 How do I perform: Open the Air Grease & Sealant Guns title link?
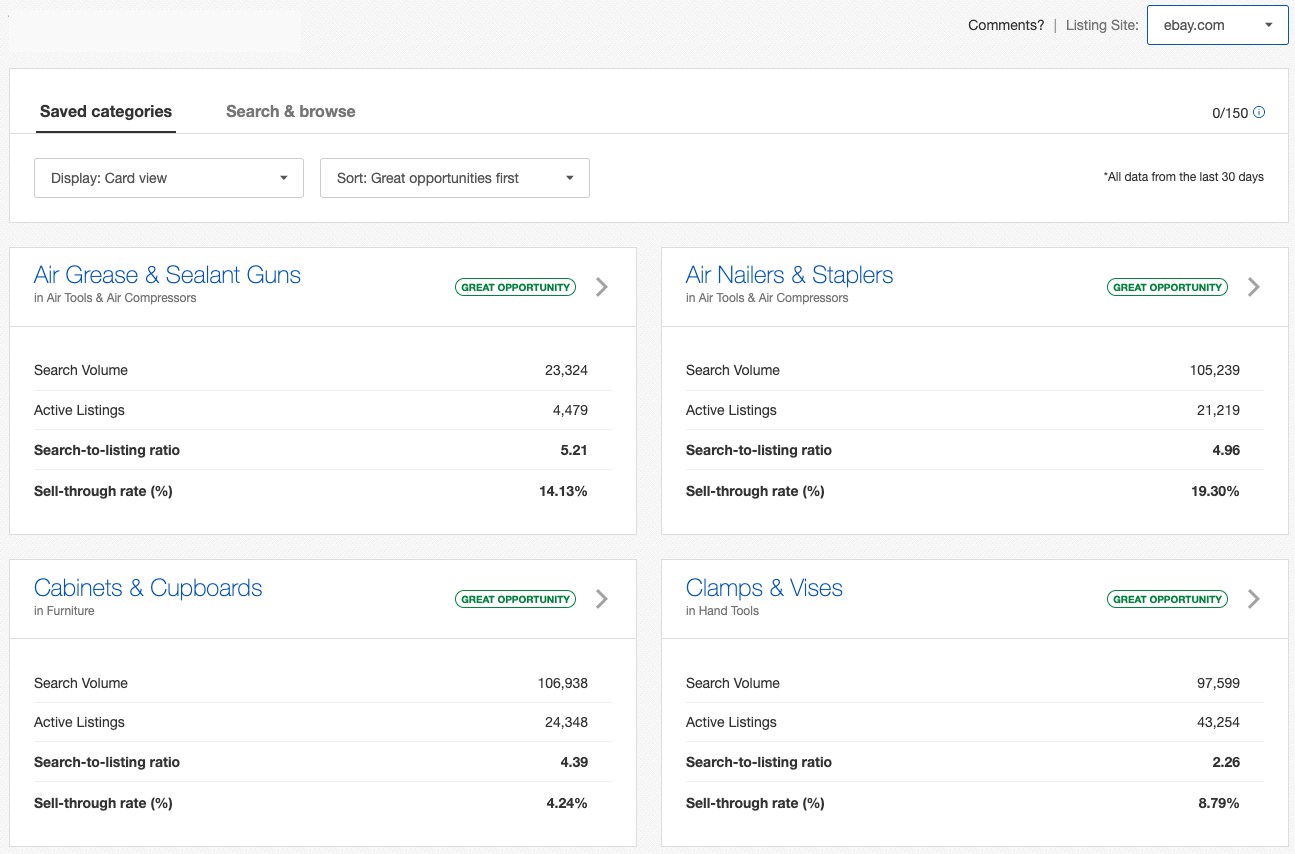pos(167,275)
